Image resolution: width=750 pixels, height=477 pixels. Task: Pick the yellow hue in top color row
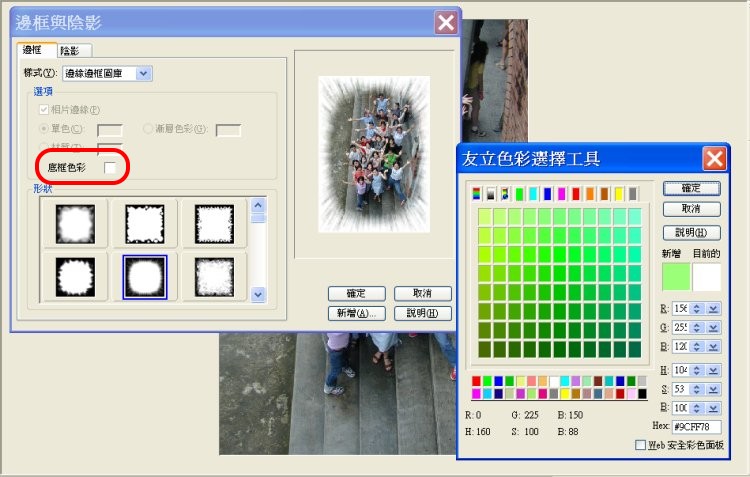click(x=618, y=192)
